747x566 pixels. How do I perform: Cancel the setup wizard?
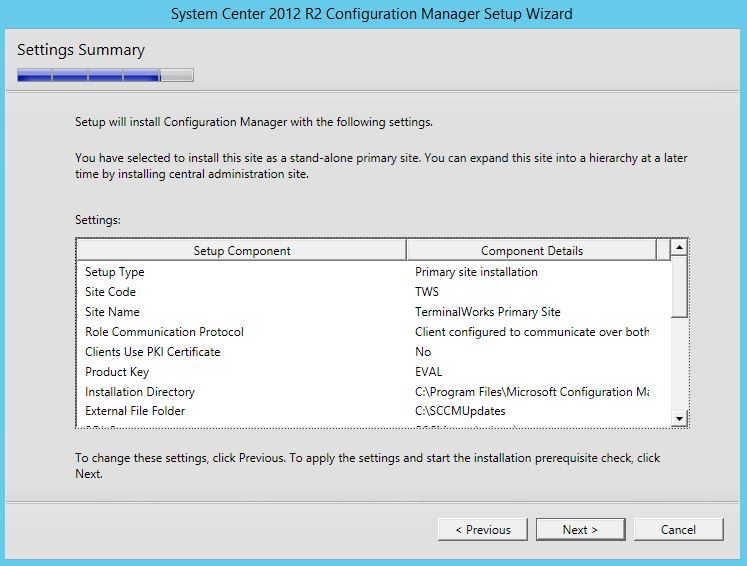pyautogui.click(x=678, y=529)
